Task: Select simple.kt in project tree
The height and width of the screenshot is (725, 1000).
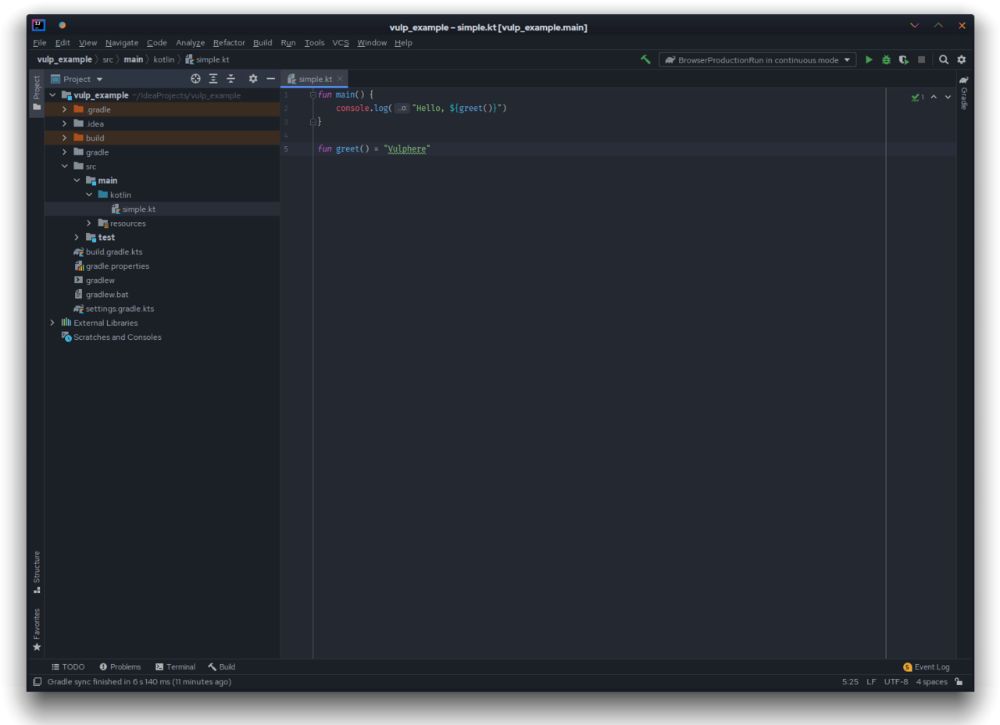Action: tap(138, 209)
